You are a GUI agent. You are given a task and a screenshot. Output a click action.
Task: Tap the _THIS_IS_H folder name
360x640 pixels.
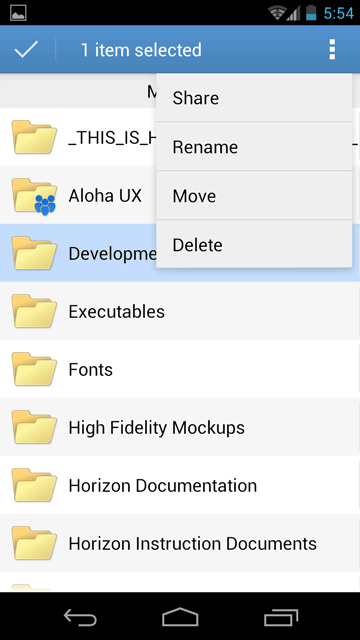112,138
